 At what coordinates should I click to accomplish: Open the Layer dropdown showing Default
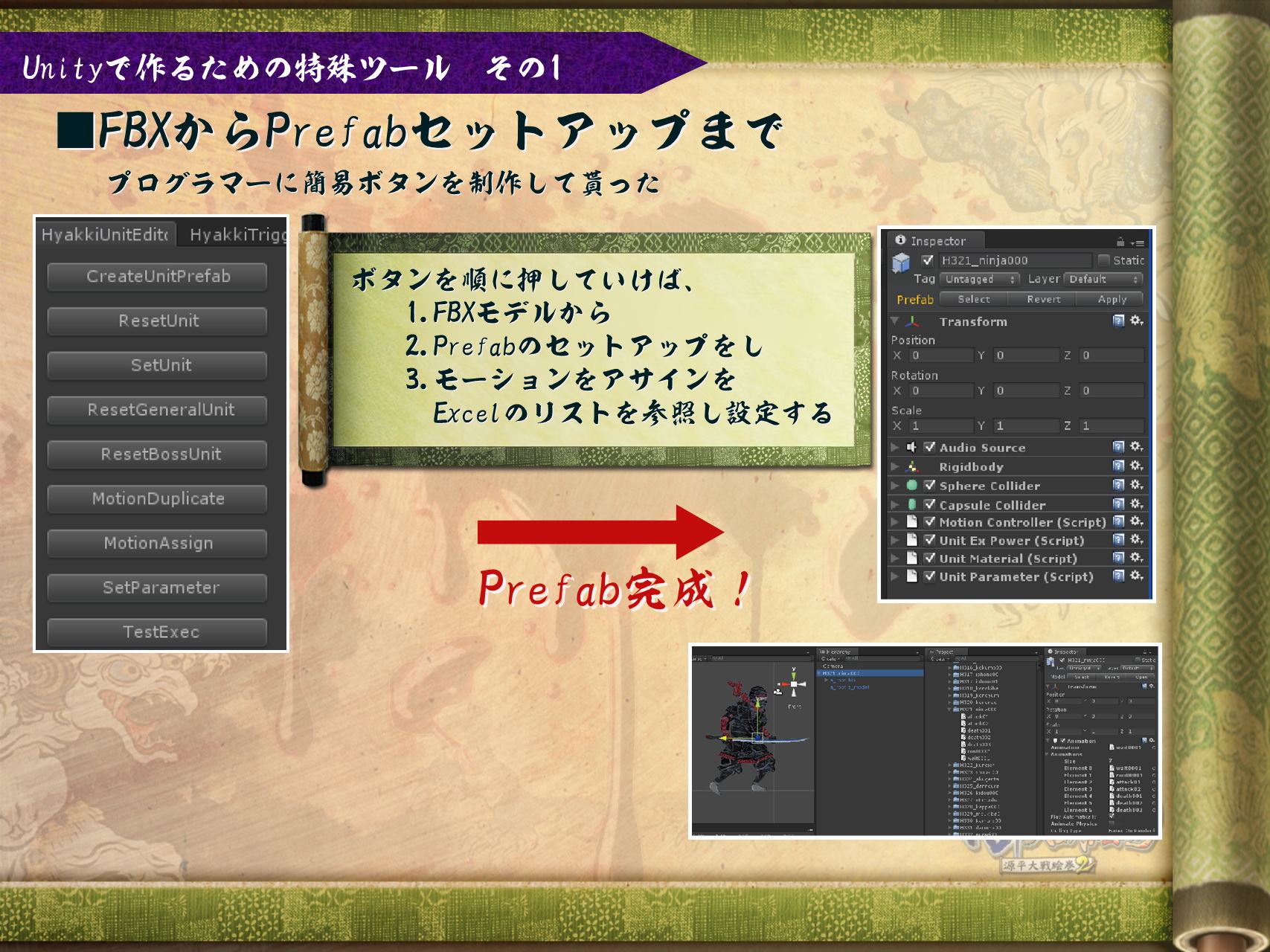(x=1103, y=280)
